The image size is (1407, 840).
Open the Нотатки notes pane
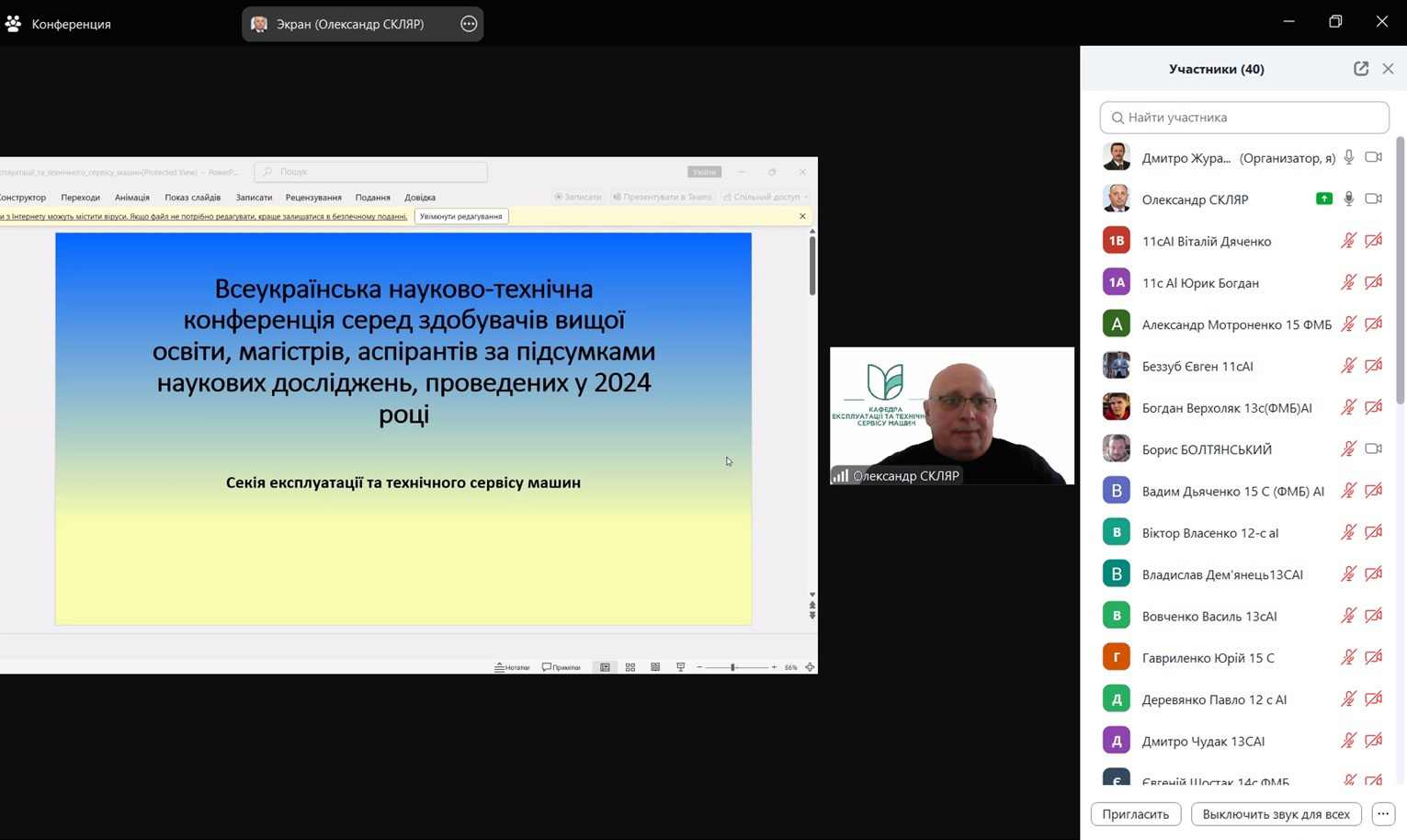click(511, 666)
